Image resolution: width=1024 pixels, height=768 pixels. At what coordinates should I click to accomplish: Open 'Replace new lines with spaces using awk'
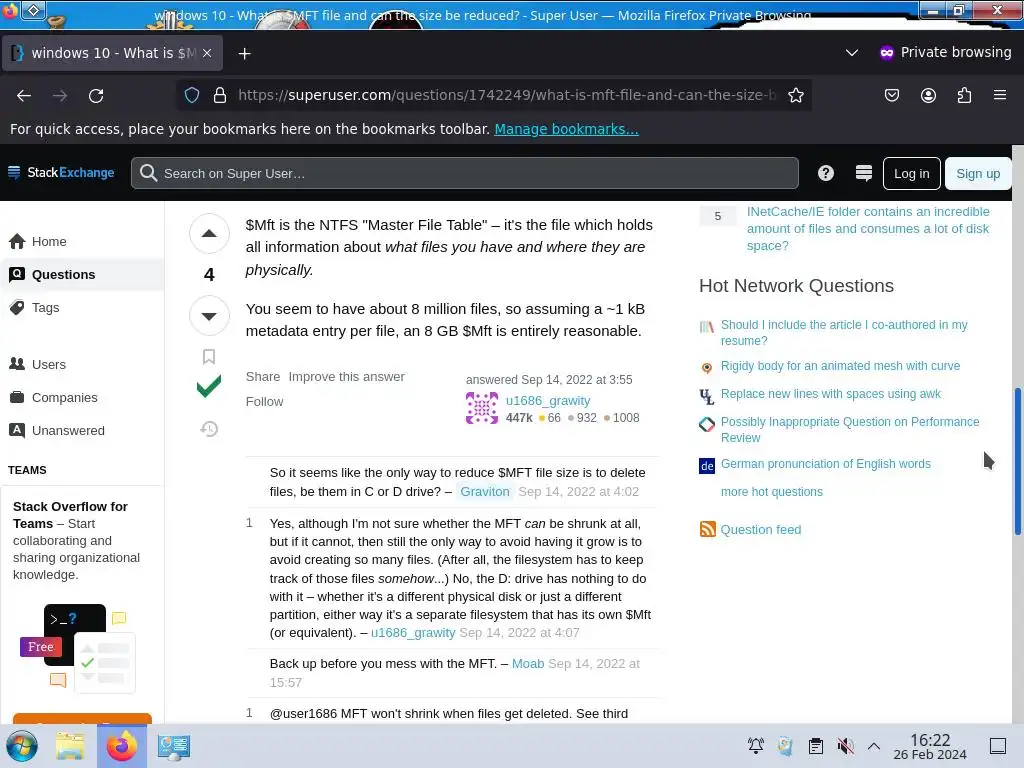tap(831, 394)
